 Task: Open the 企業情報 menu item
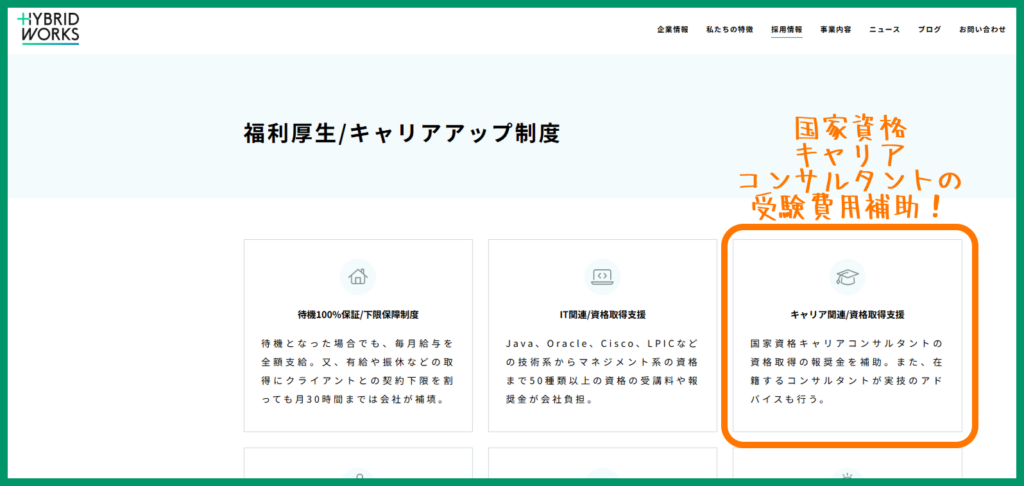(672, 30)
